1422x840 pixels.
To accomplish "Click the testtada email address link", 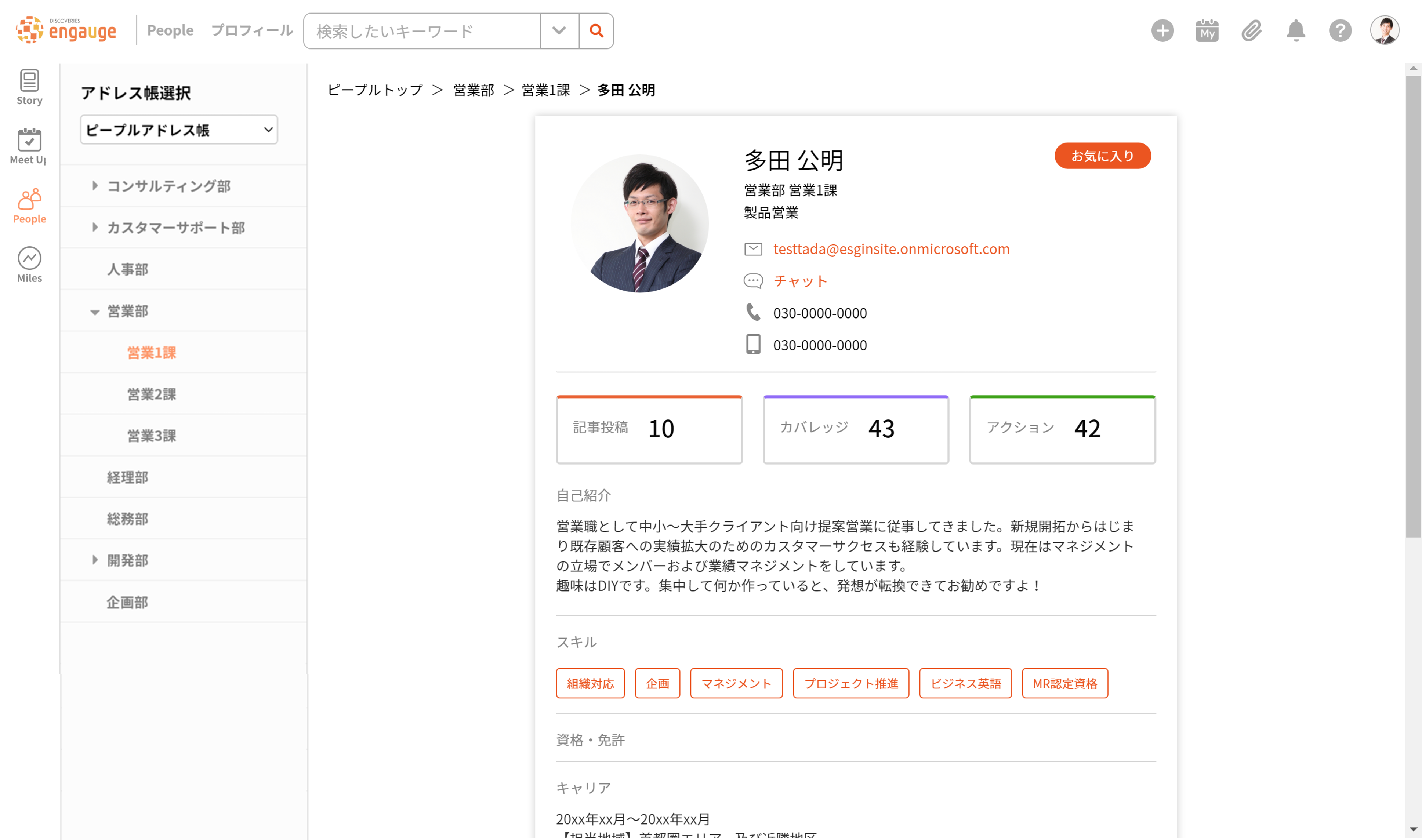I will pyautogui.click(x=891, y=248).
